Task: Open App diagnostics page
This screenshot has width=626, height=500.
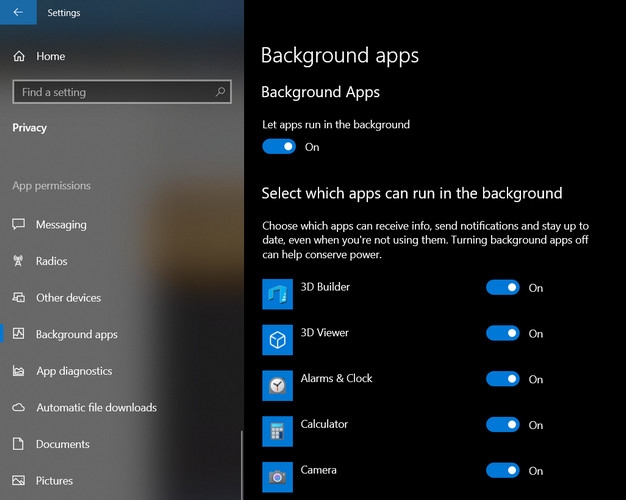Action: (x=74, y=371)
